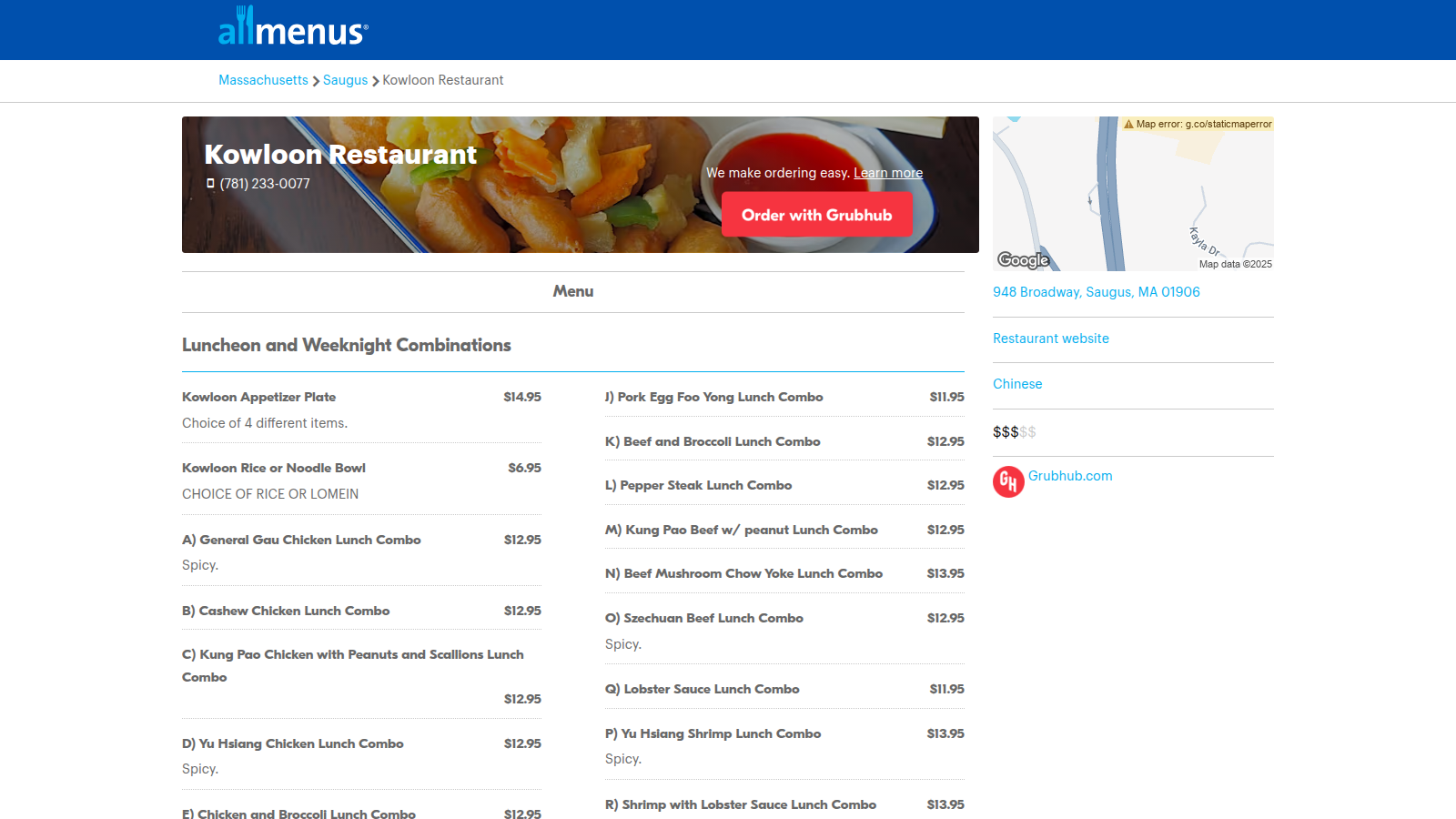Open the Learn more link

point(887,173)
